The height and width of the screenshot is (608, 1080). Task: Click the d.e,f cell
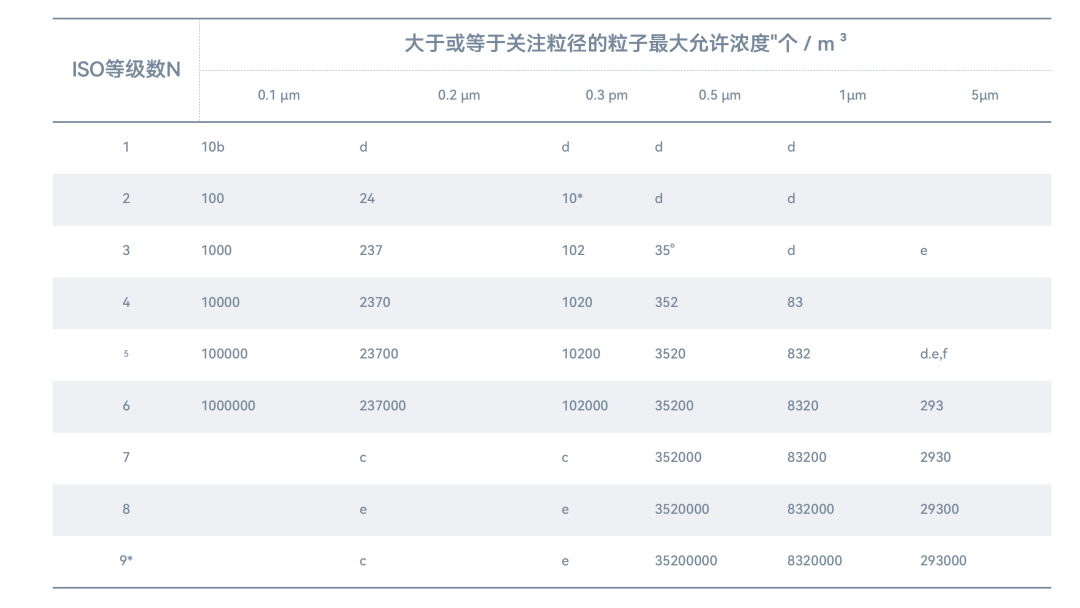click(934, 354)
